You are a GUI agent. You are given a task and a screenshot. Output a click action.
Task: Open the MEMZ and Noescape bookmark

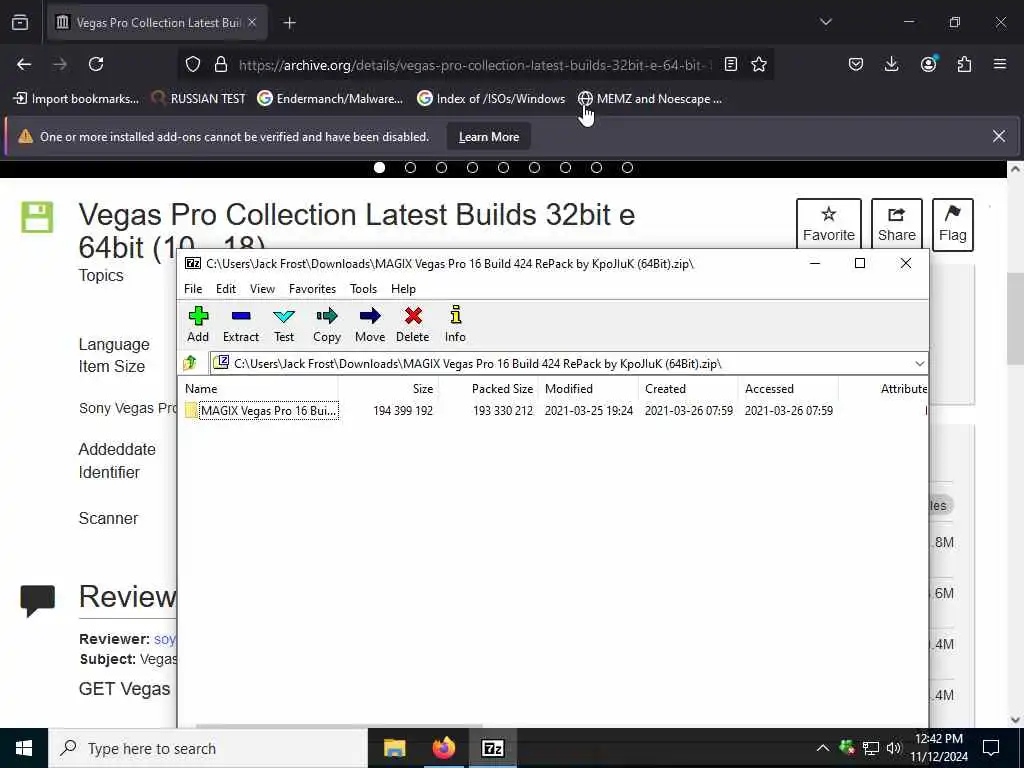pos(650,99)
